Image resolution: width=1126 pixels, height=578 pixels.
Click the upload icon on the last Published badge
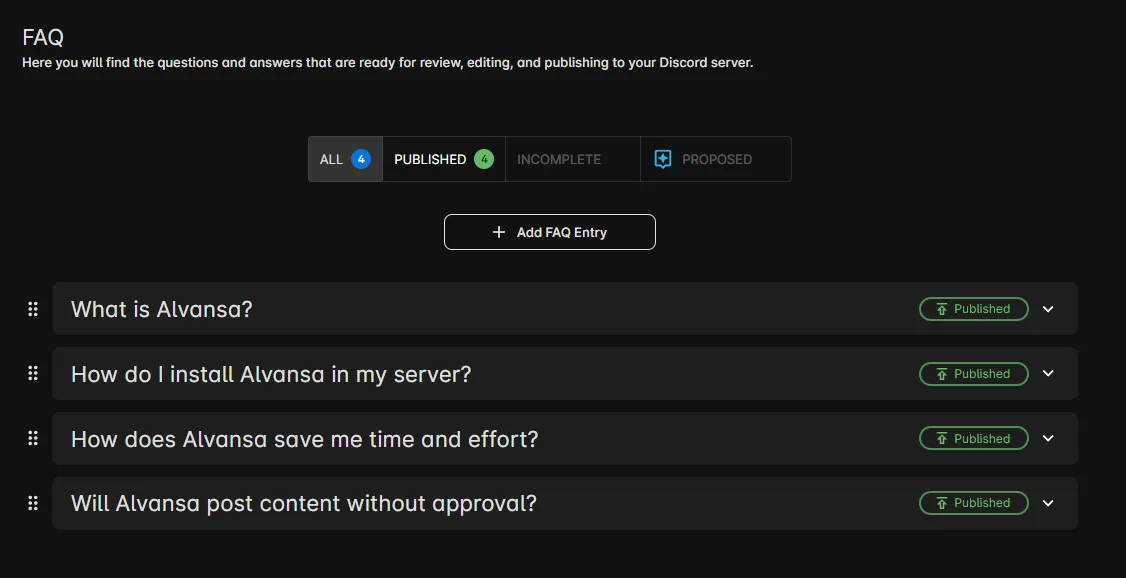[941, 503]
